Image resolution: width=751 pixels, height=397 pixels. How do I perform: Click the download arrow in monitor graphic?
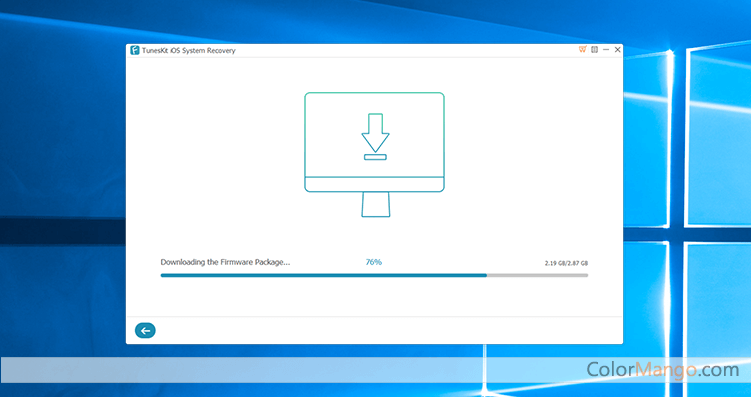[375, 133]
